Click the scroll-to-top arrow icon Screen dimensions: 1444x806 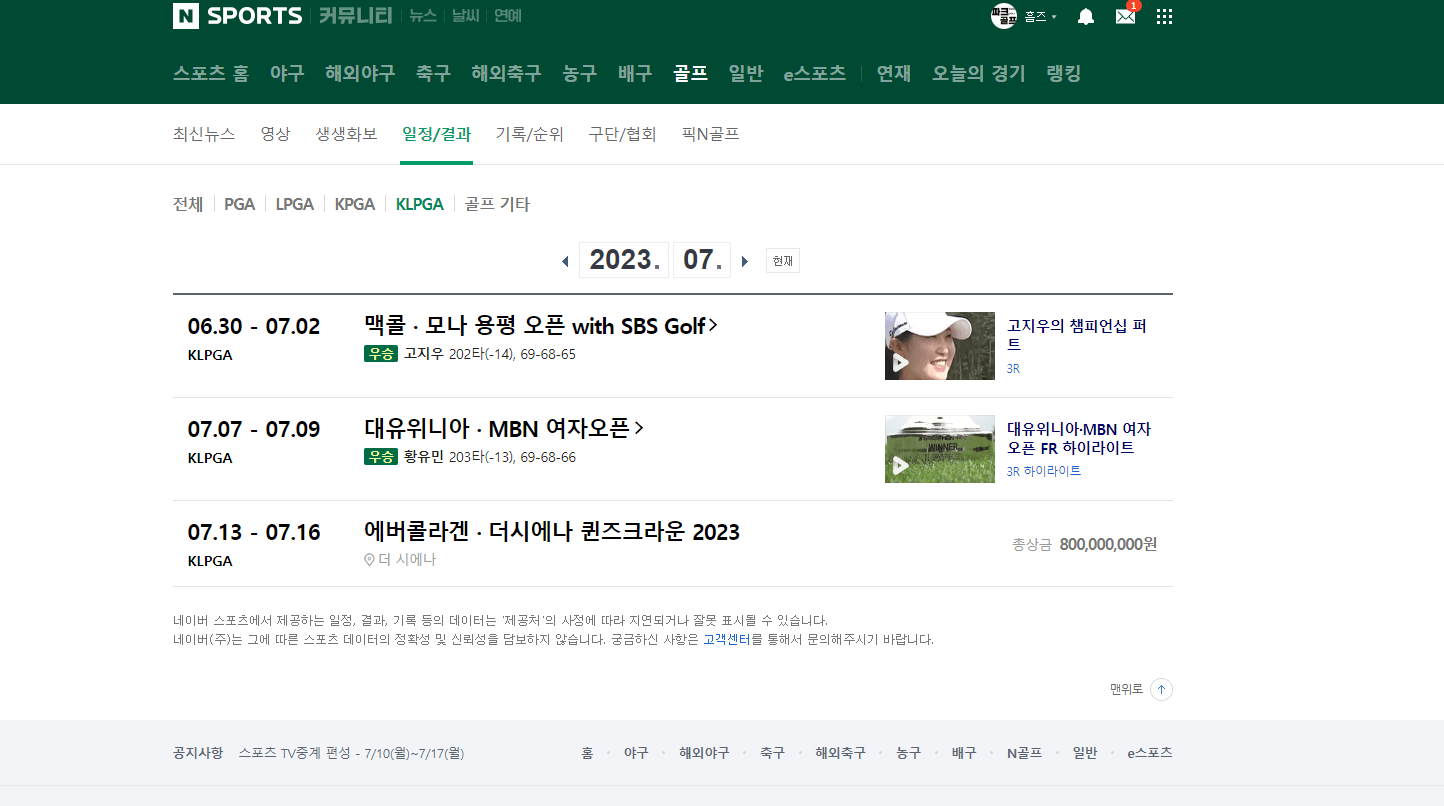[x=1161, y=689]
